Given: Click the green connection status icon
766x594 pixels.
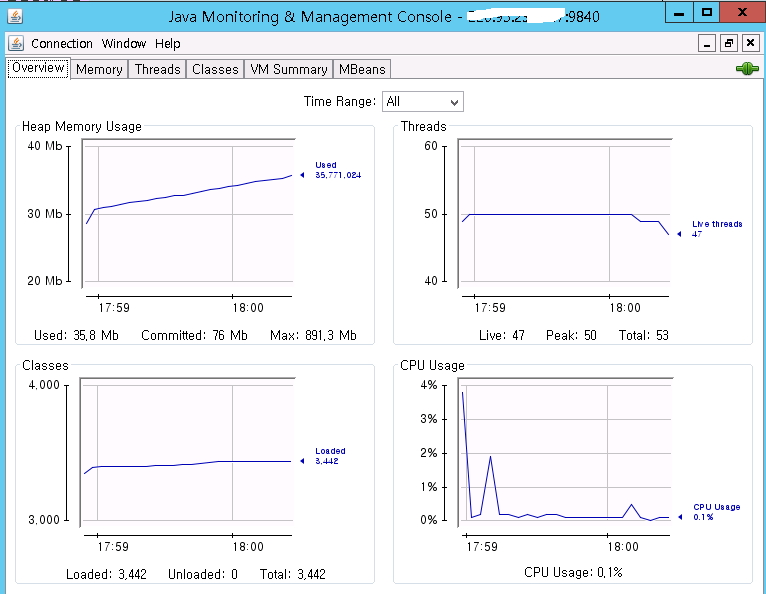Looking at the screenshot, I should (x=746, y=69).
